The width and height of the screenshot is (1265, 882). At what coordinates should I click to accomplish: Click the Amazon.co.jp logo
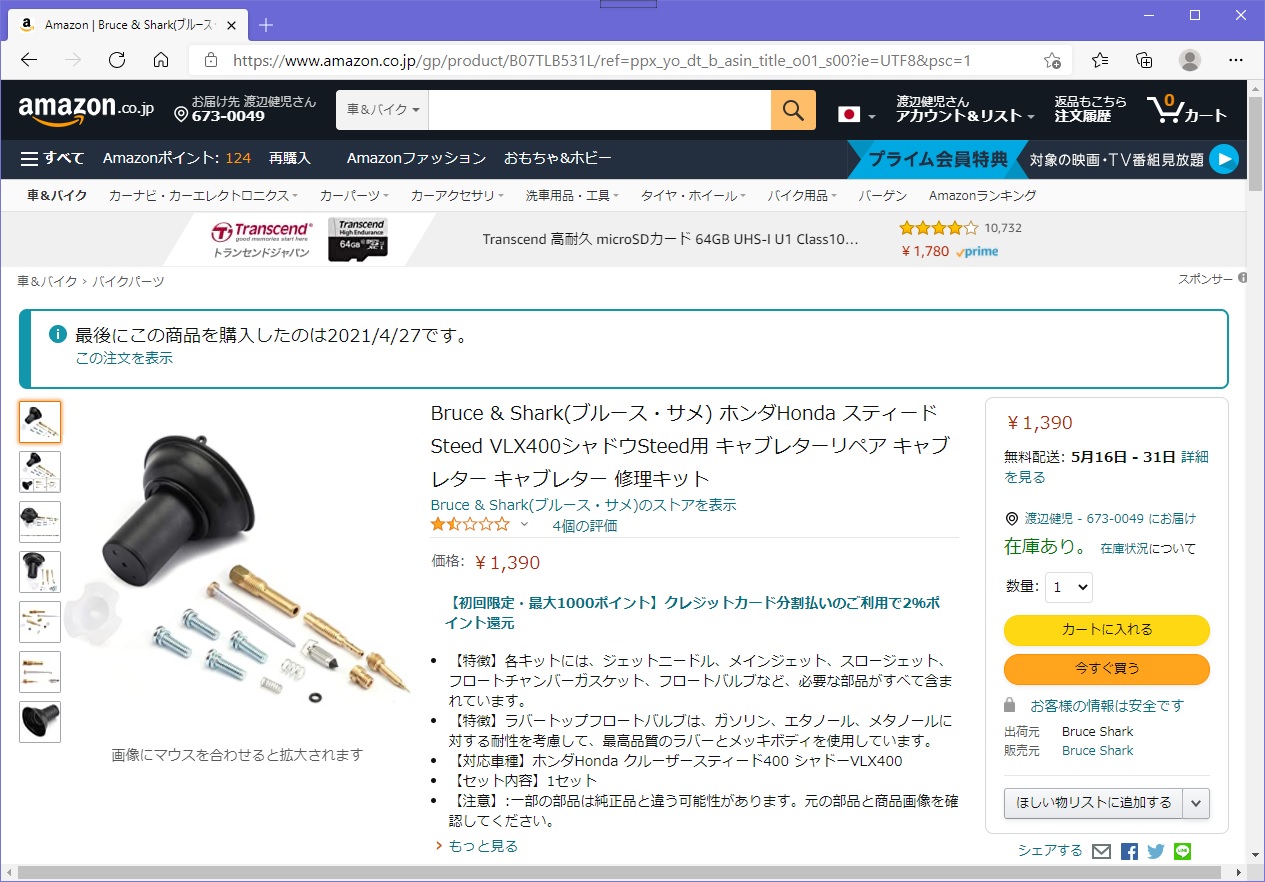[x=86, y=110]
